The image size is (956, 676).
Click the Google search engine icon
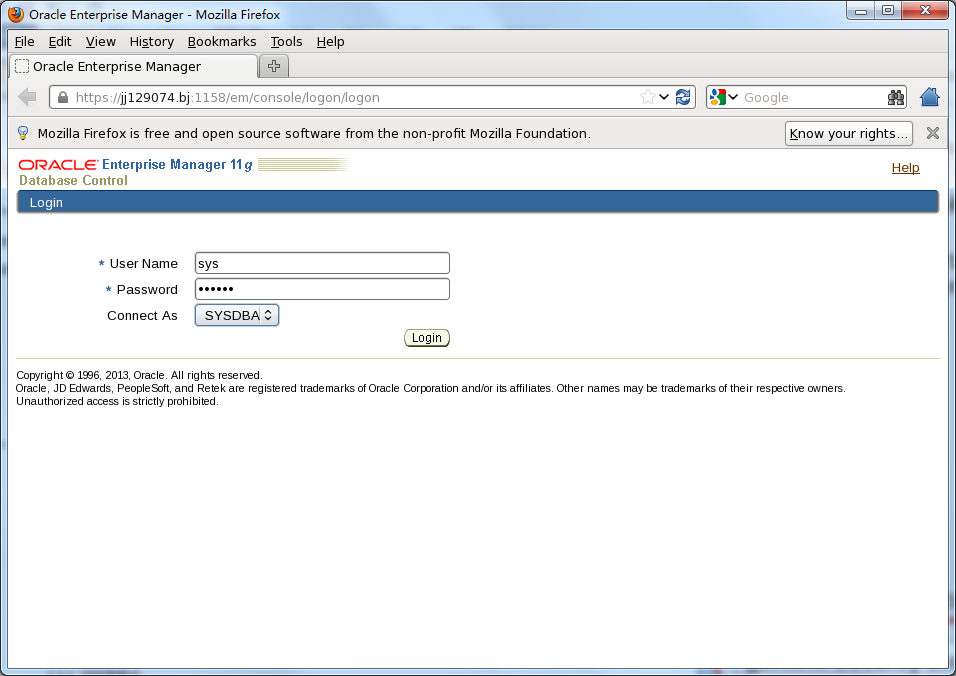[719, 97]
